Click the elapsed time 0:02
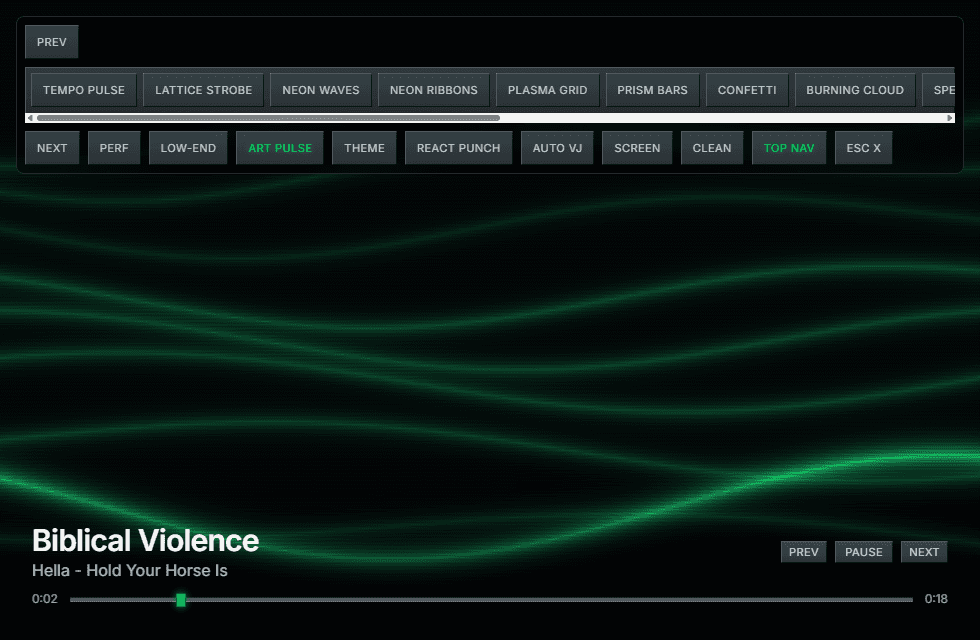 (x=45, y=599)
